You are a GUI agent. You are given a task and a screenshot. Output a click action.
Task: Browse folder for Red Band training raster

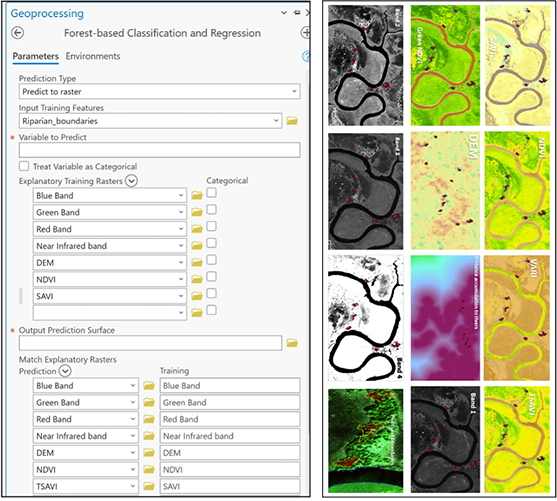[197, 229]
